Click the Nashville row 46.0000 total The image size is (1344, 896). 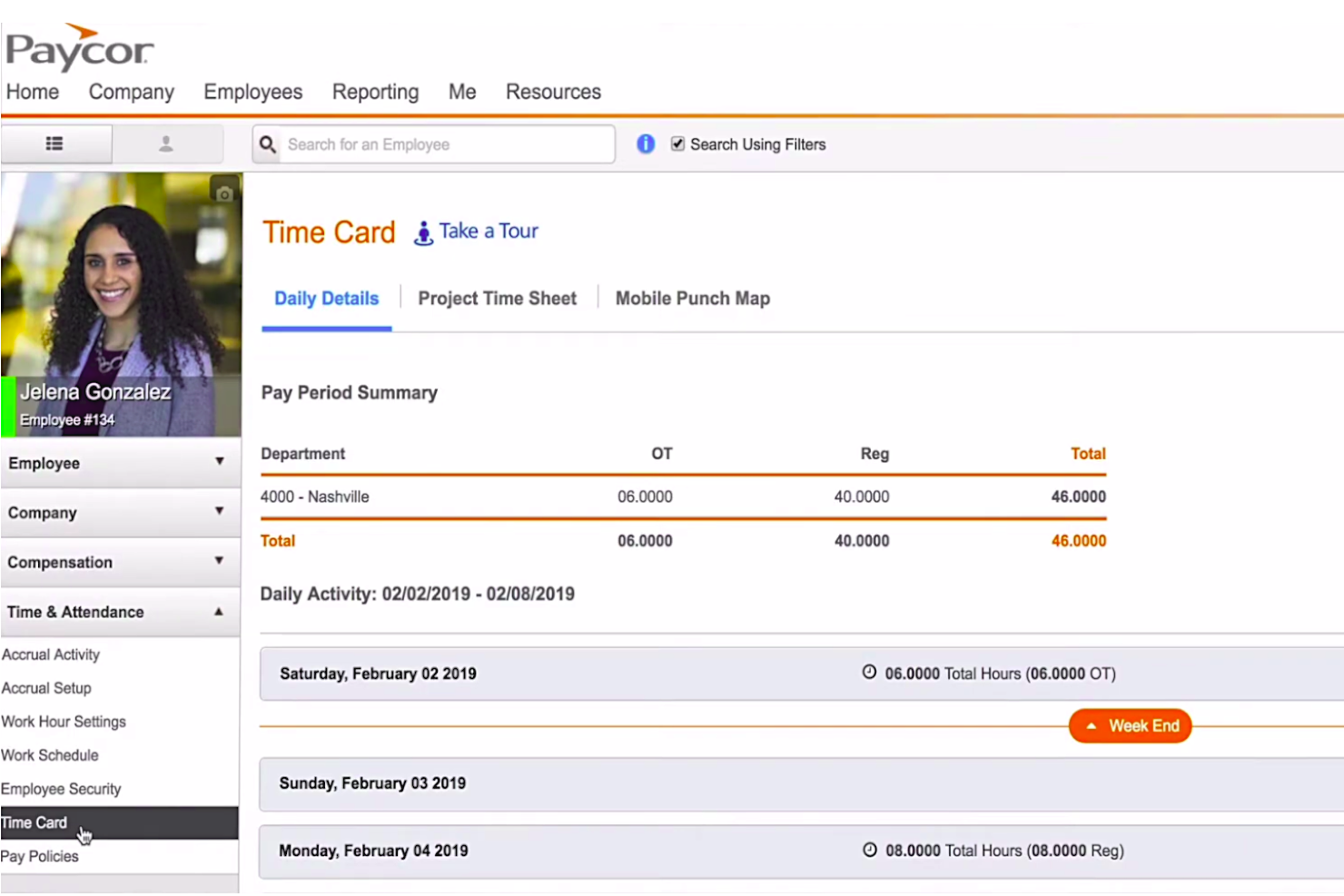coord(1079,497)
